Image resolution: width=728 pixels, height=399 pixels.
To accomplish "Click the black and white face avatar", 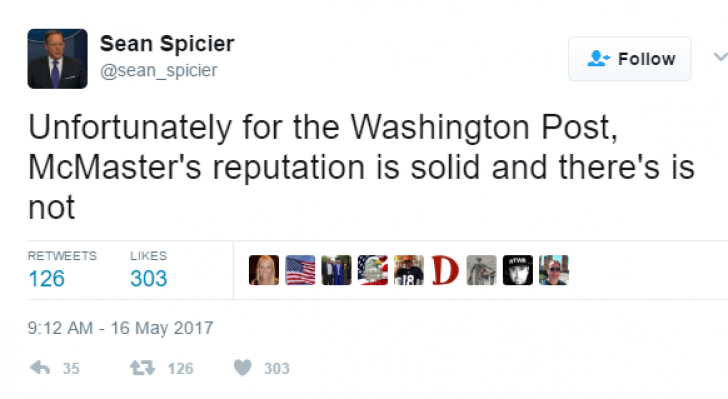I will click(x=518, y=270).
